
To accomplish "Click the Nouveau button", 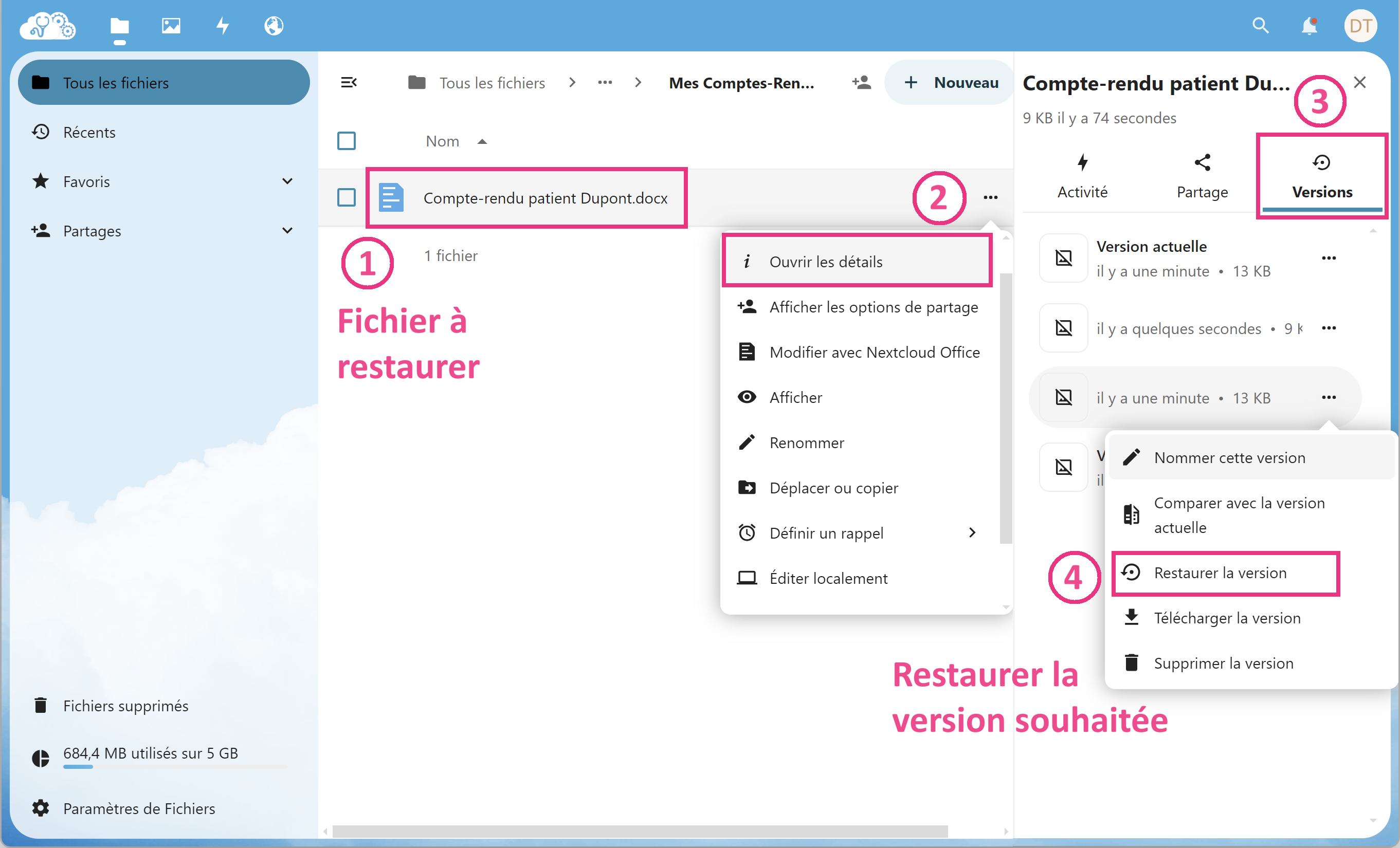I will 950,83.
